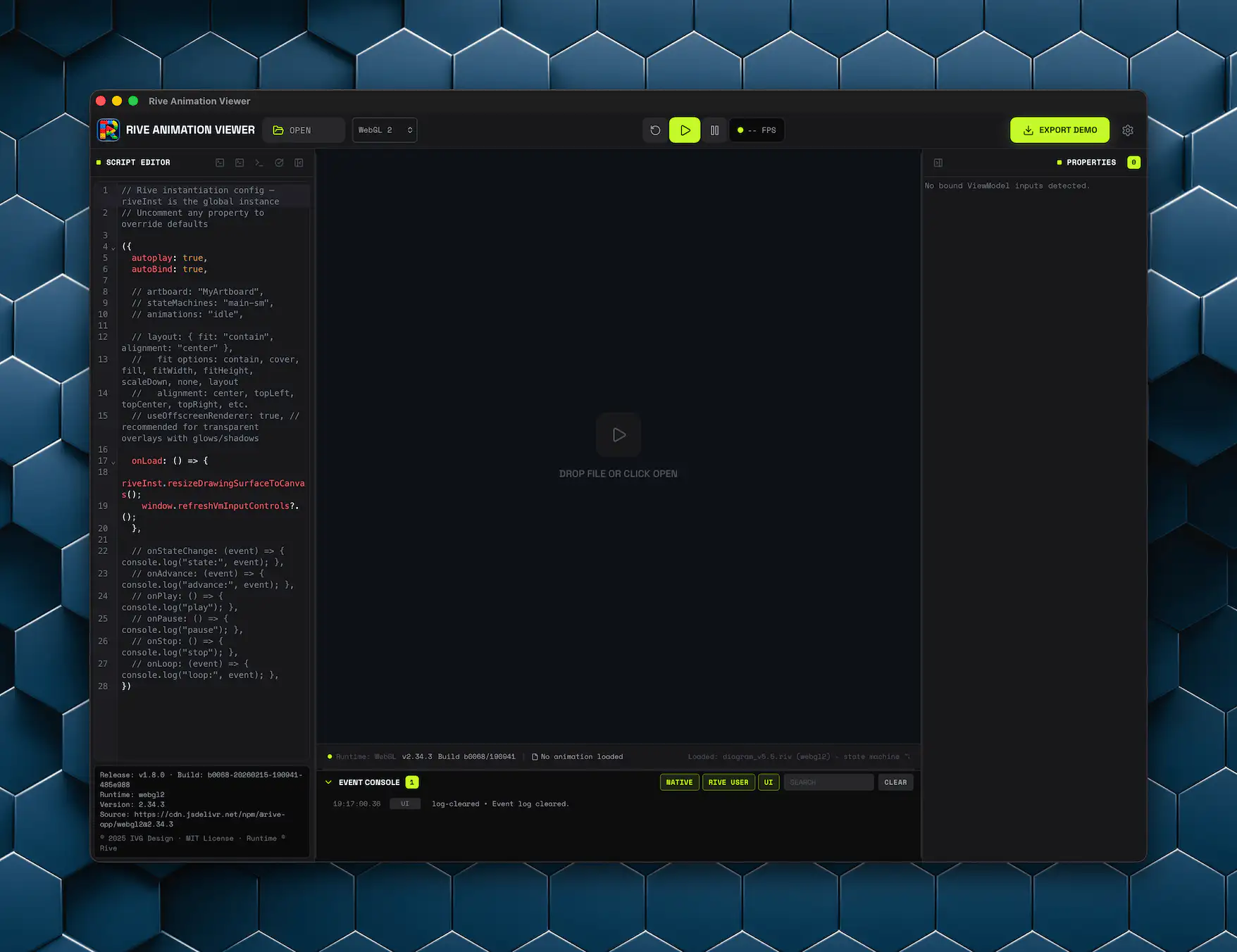This screenshot has width=1237, height=952.
Task: Click the OPEN file button
Action: pyautogui.click(x=303, y=130)
